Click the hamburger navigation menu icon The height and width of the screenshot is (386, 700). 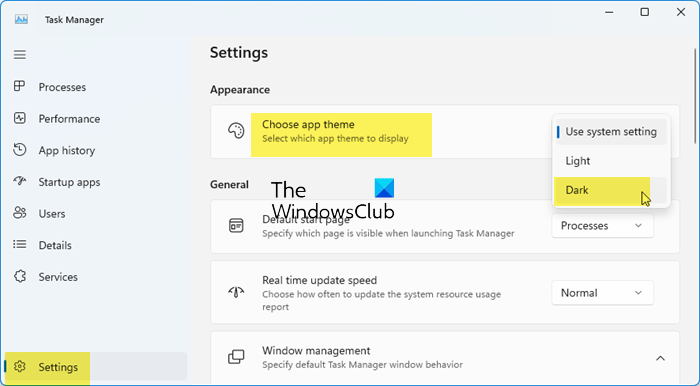pos(20,54)
